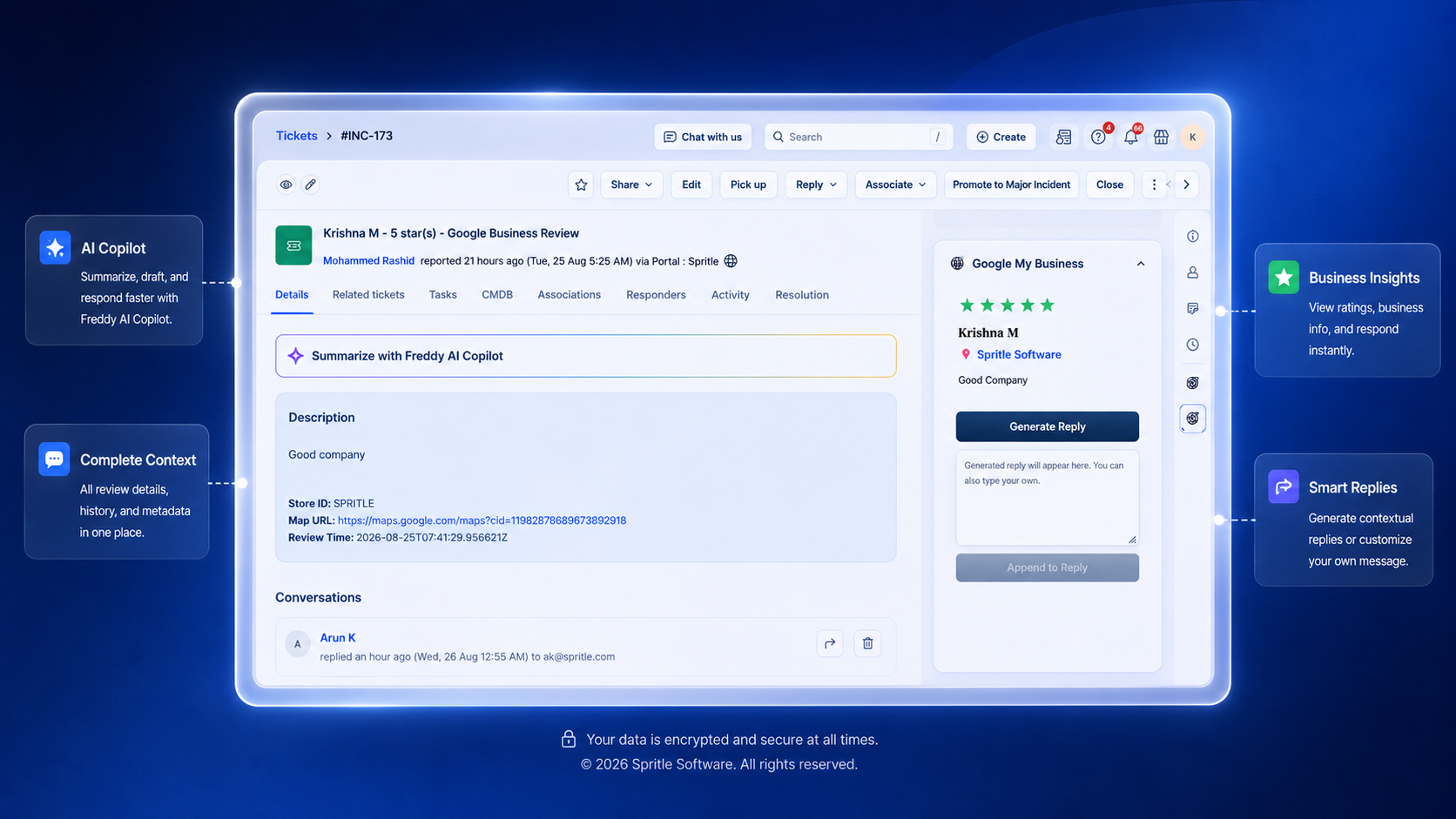Click the forward arrow on Arun K's reply

(x=830, y=643)
